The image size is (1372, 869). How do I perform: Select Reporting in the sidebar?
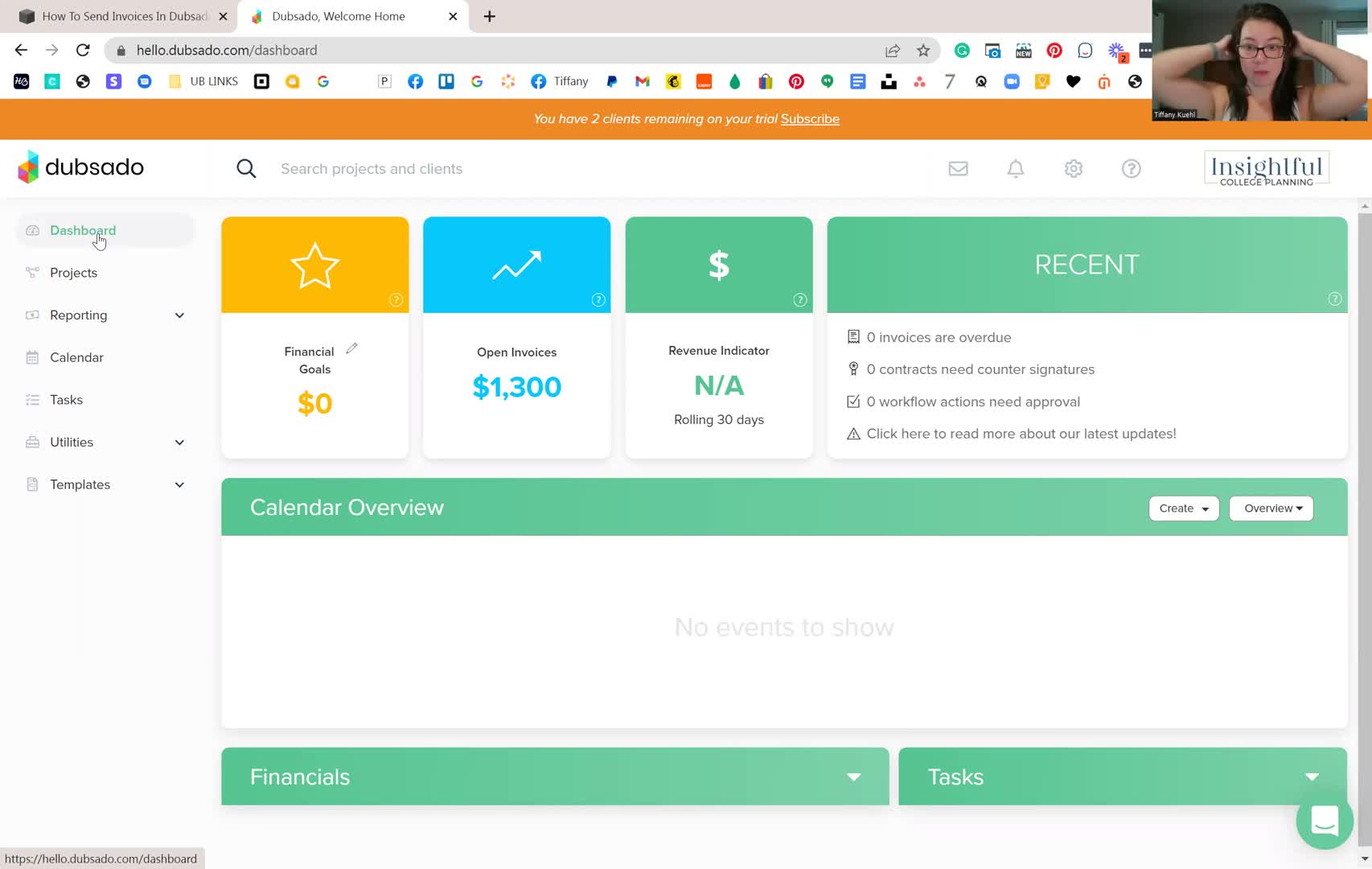[x=78, y=315]
